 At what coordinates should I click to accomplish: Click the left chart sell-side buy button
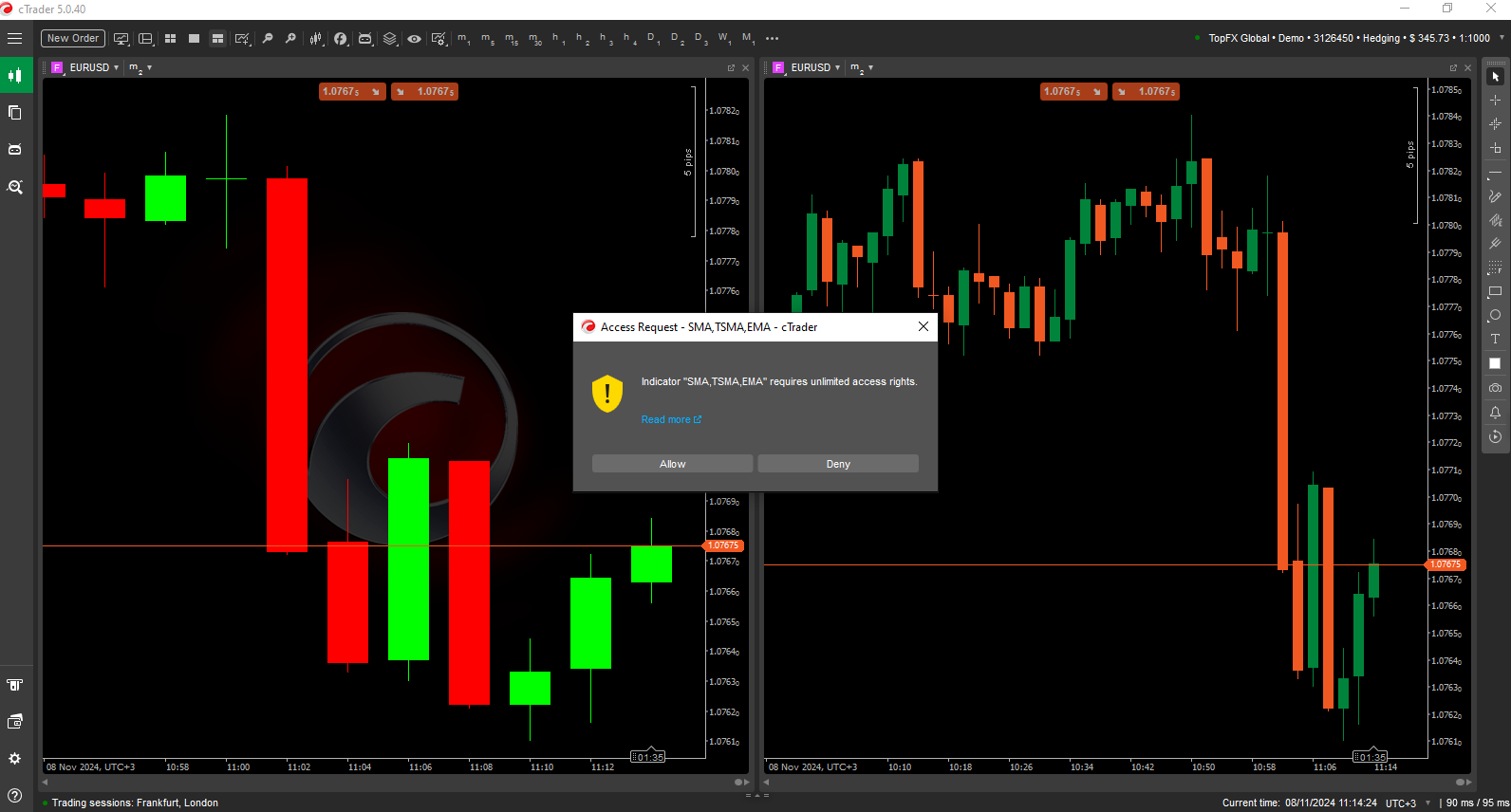click(424, 92)
